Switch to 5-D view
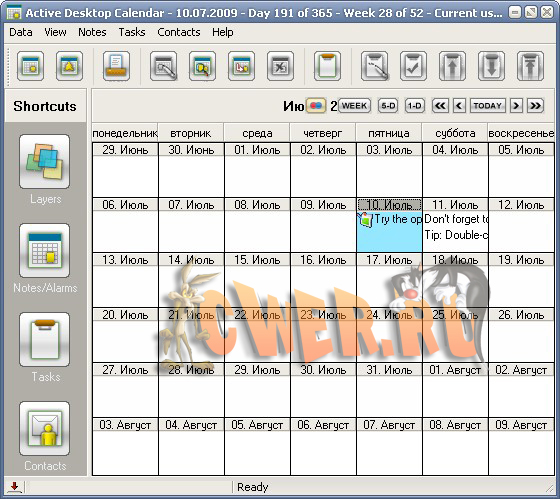This screenshot has width=560, height=499. [x=388, y=106]
